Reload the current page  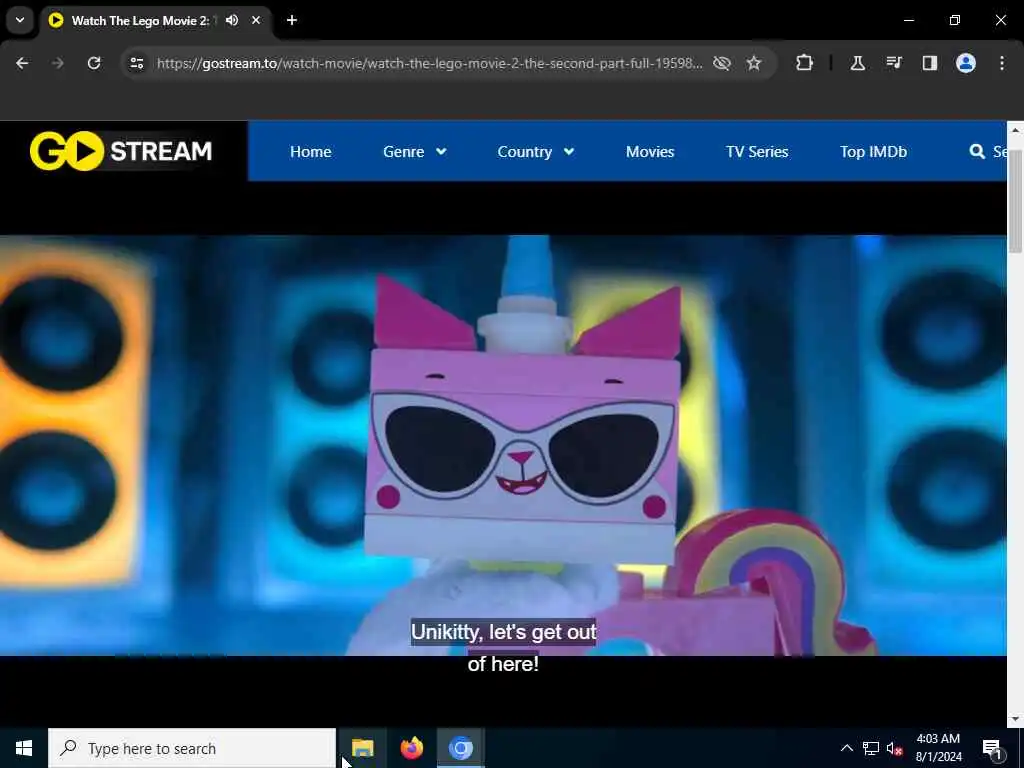94,63
